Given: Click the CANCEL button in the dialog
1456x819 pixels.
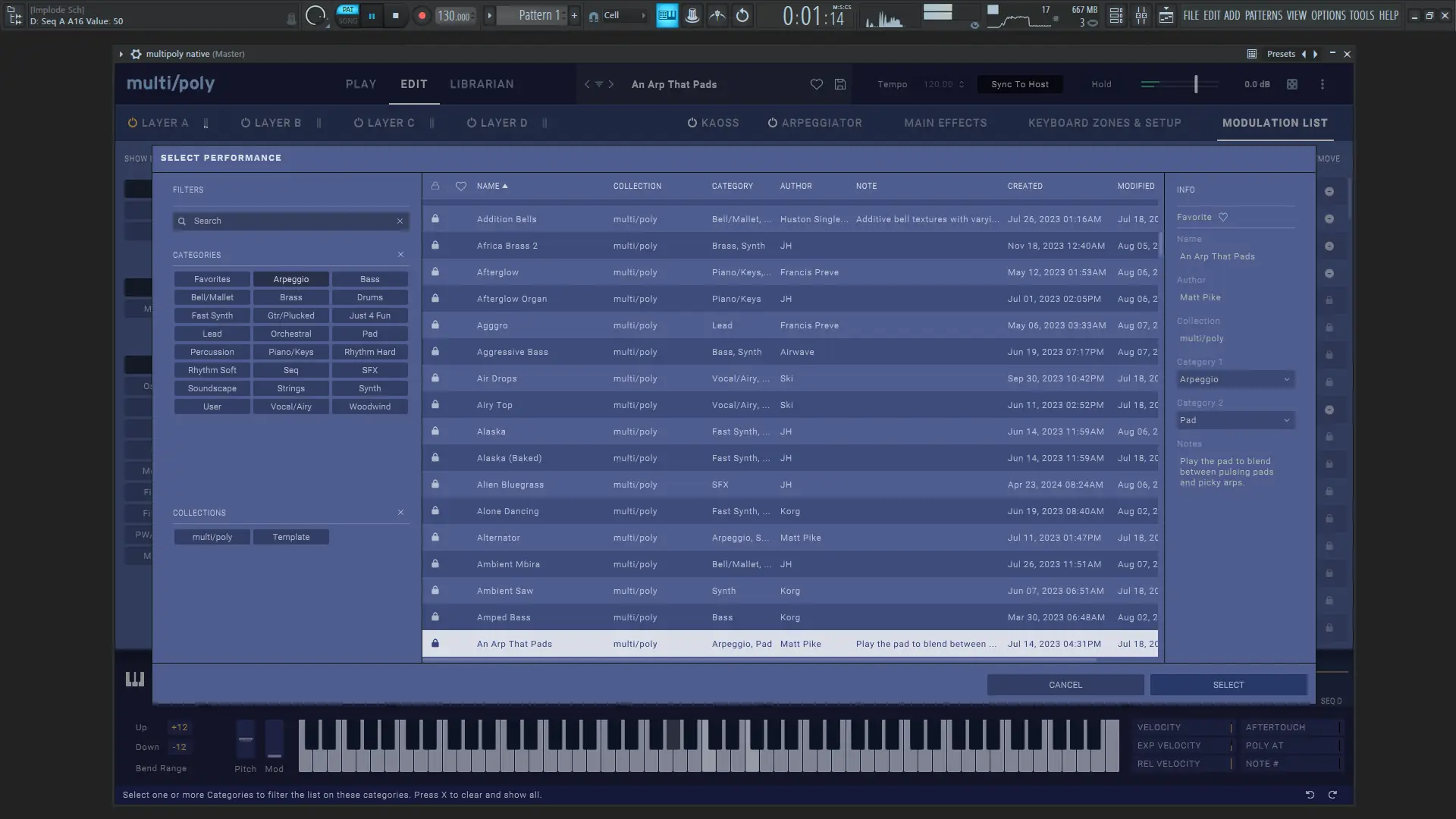Looking at the screenshot, I should tap(1065, 684).
